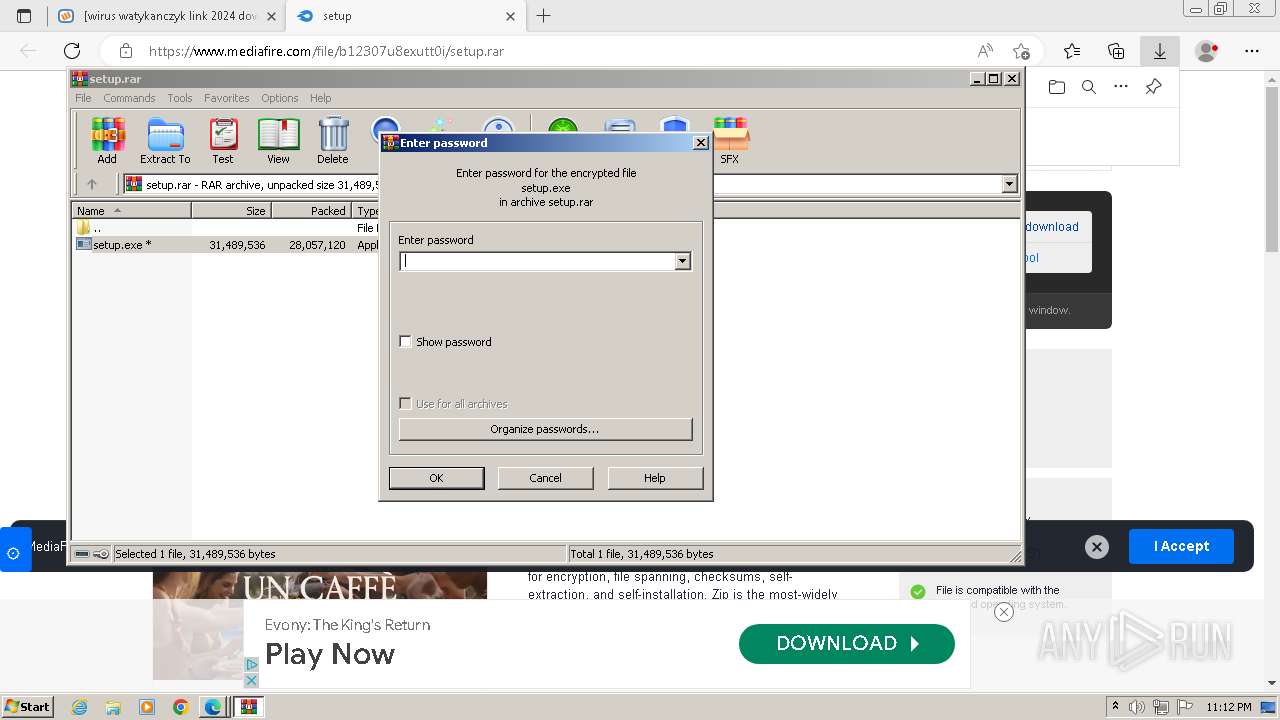Click the green DOWNLOAD ad button

pos(847,644)
